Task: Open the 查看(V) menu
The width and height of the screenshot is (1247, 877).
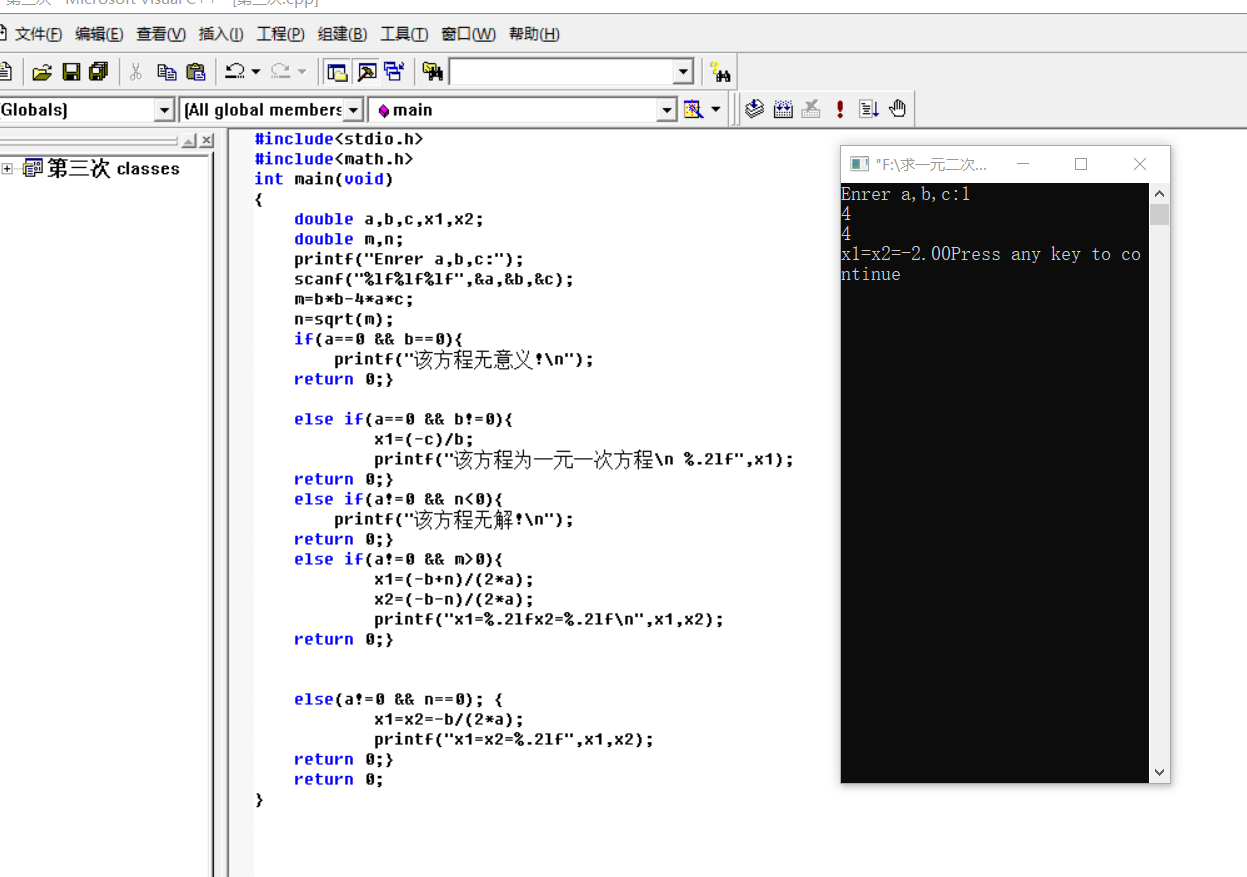Action: tap(161, 34)
